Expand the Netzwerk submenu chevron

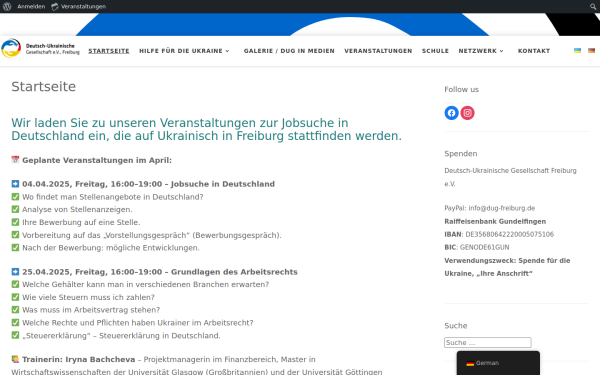pos(501,51)
